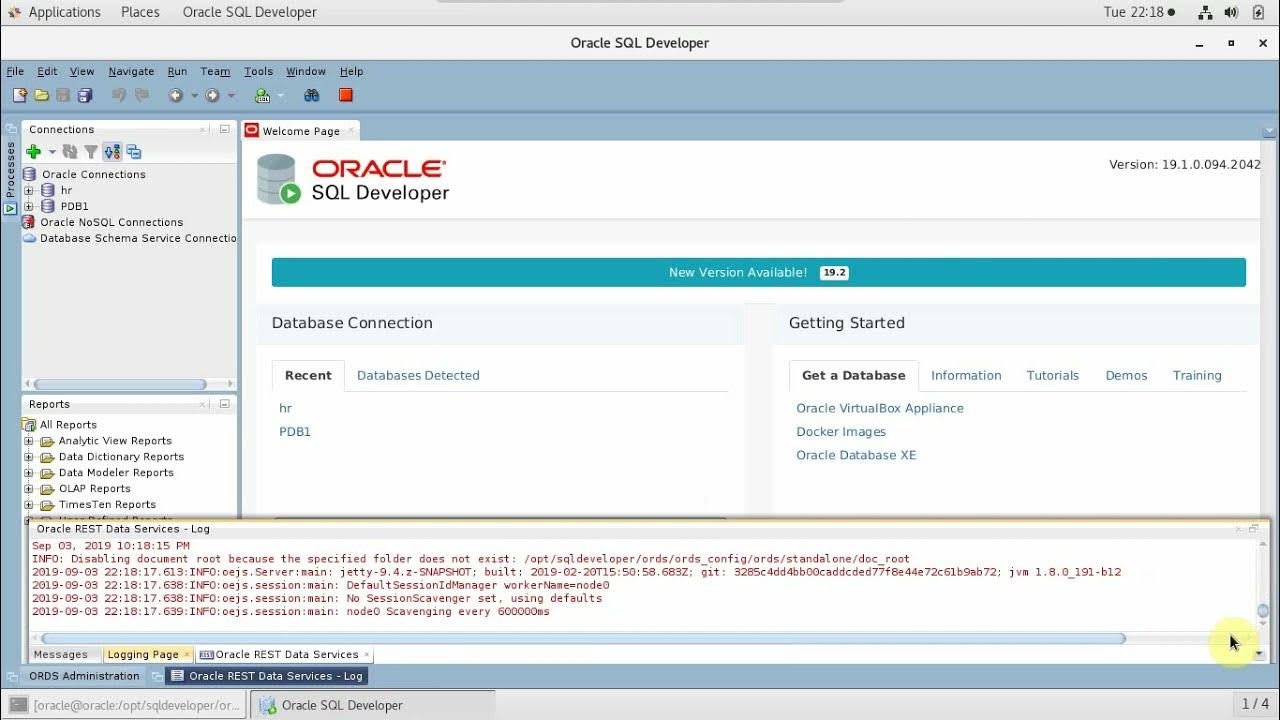Open Docker Images link
Viewport: 1280px width, 720px height.
click(x=841, y=432)
